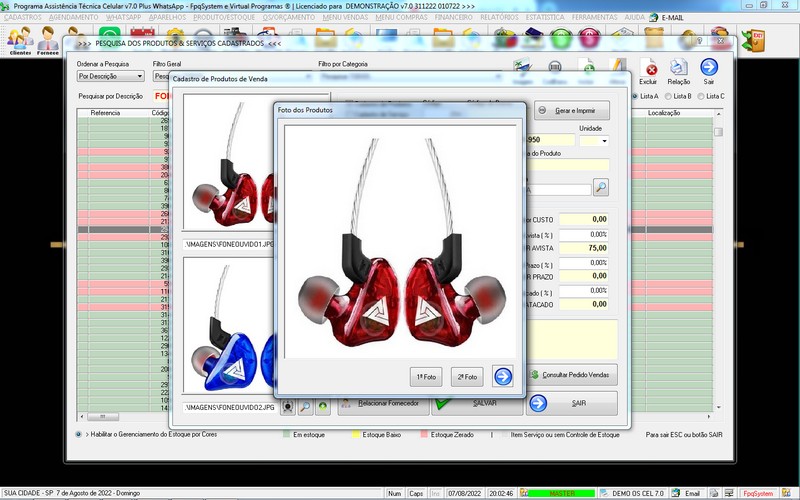Click the FpqSystem label in status bar
This screenshot has height=500, width=800.
758,493
